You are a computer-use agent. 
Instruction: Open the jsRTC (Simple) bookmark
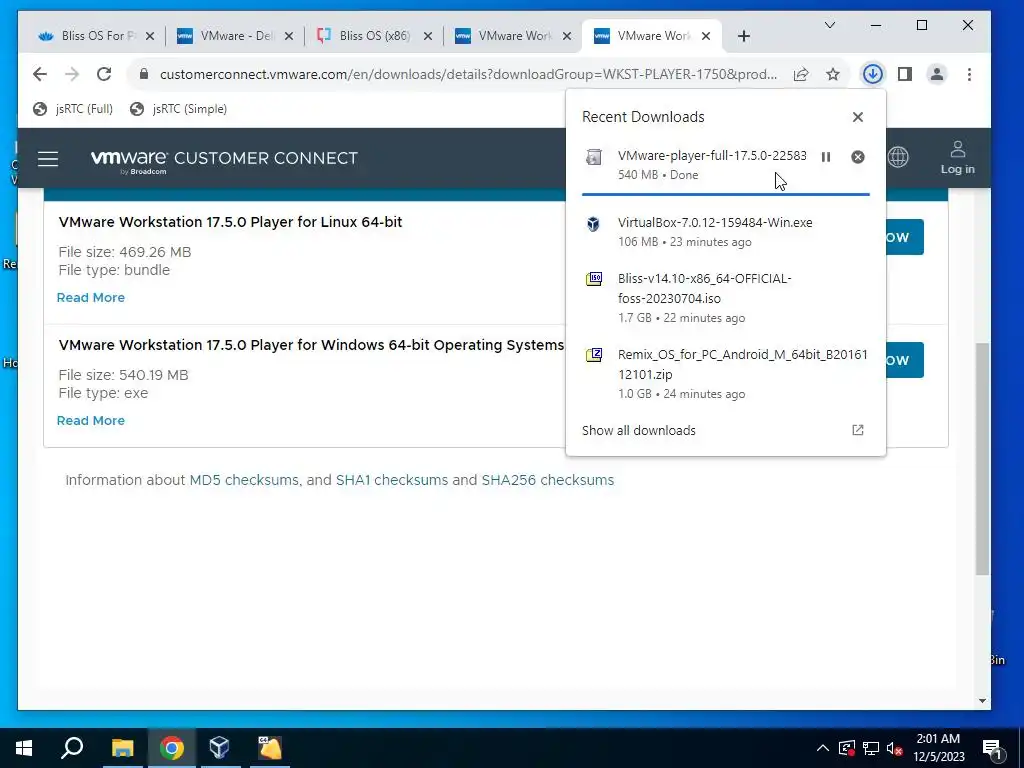pyautogui.click(x=178, y=109)
